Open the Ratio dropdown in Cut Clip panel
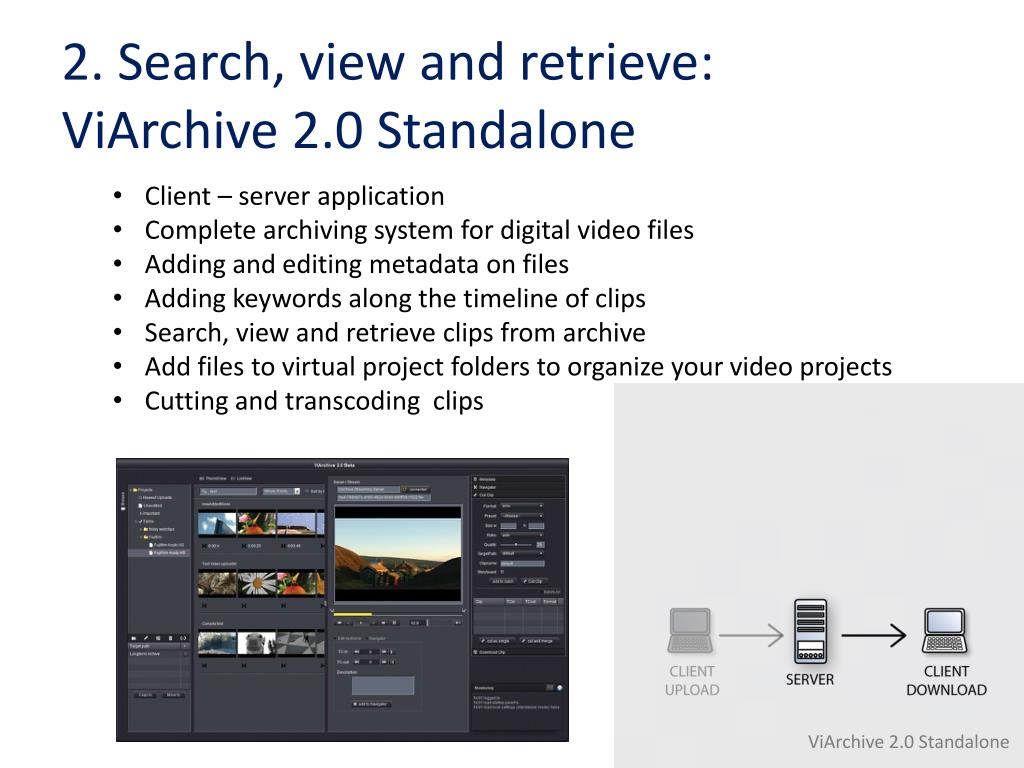The width and height of the screenshot is (1024, 768). tap(522, 535)
